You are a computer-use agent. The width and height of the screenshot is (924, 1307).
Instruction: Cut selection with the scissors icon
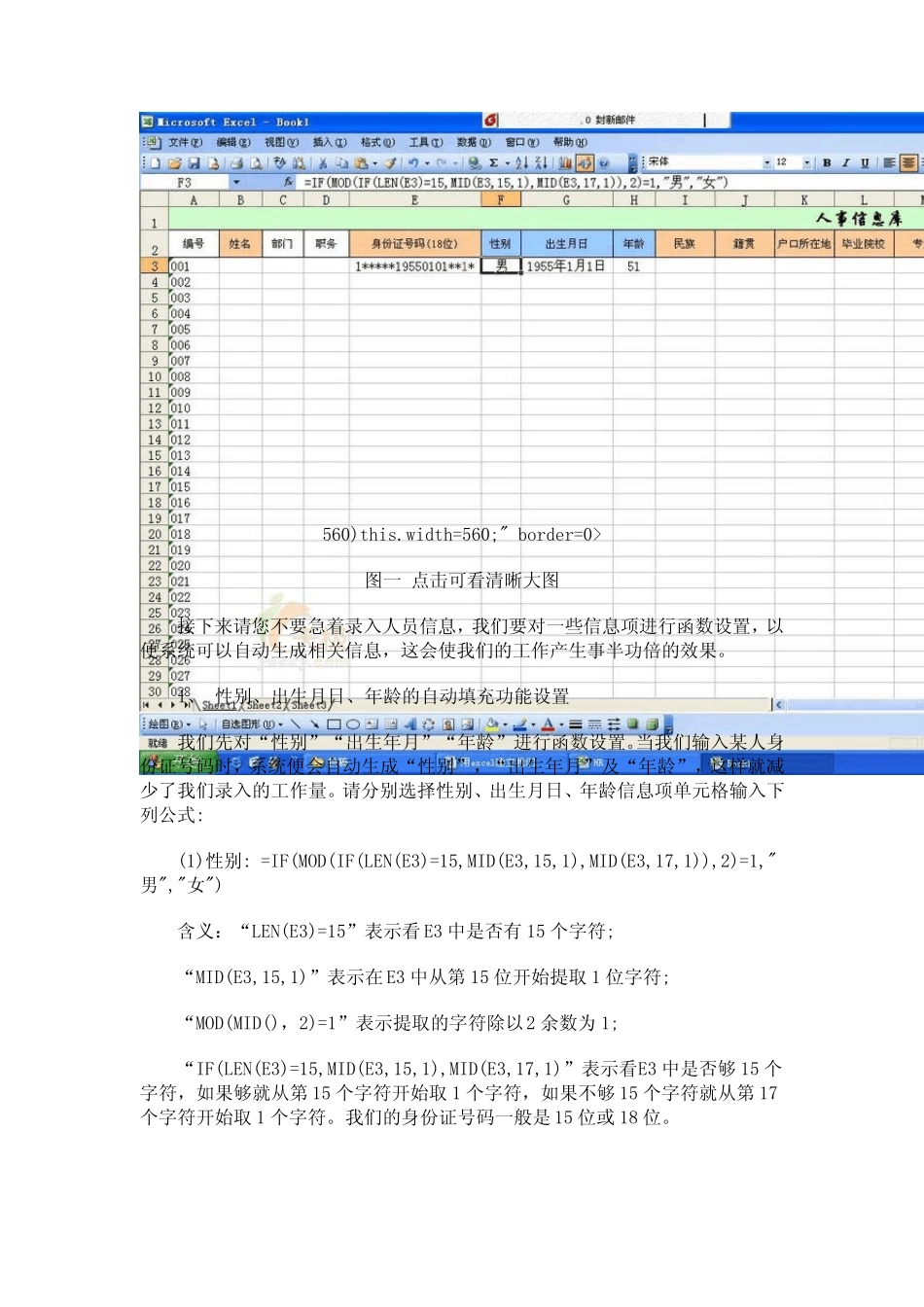[x=323, y=162]
